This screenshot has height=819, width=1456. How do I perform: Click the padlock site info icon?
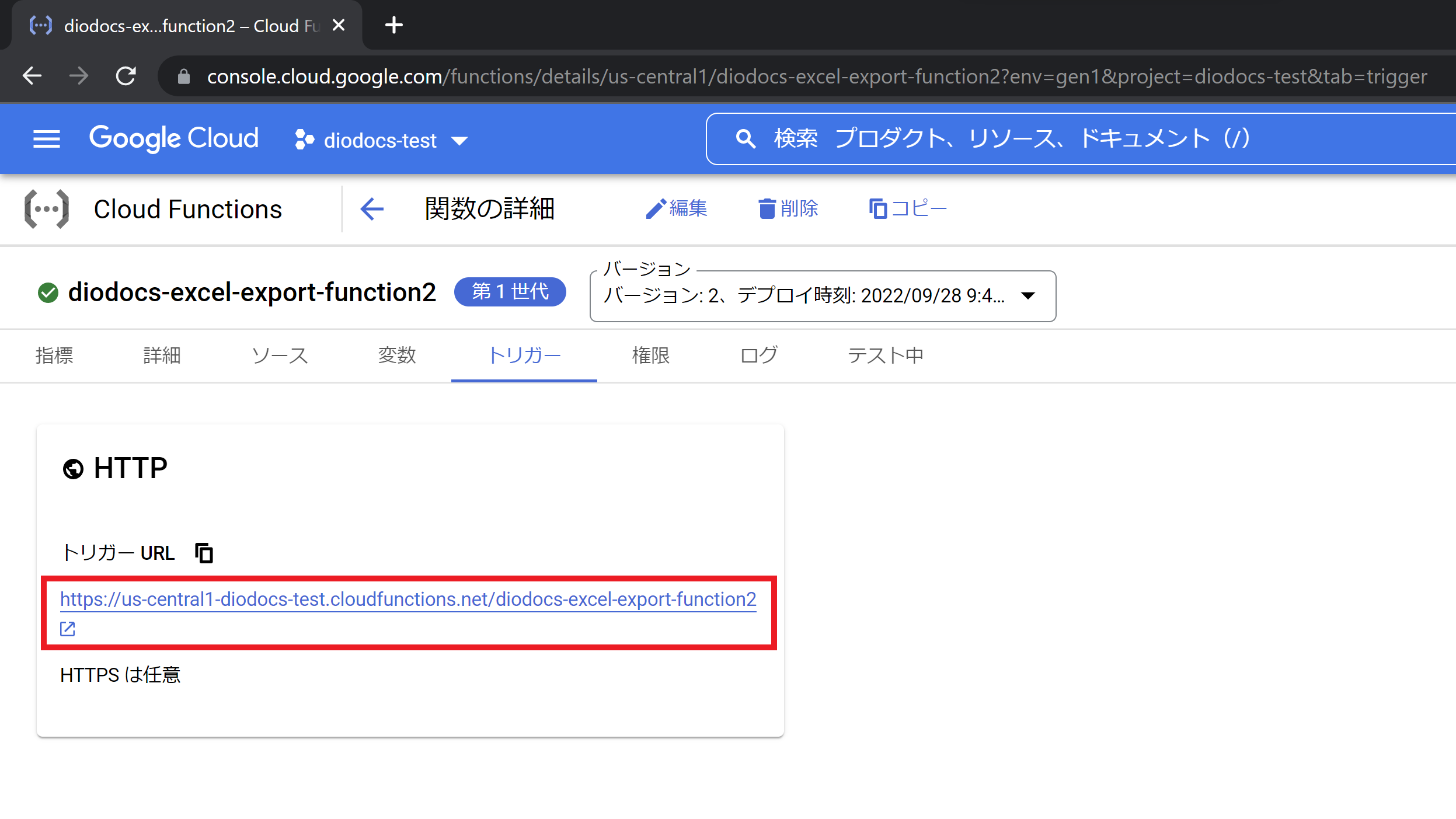click(x=183, y=76)
